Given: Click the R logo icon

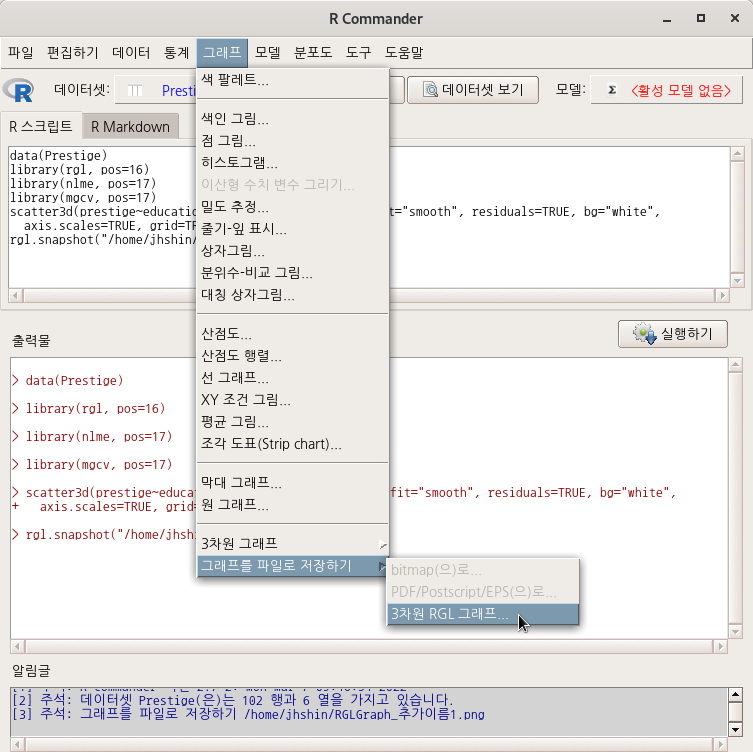Looking at the screenshot, I should 18,90.
